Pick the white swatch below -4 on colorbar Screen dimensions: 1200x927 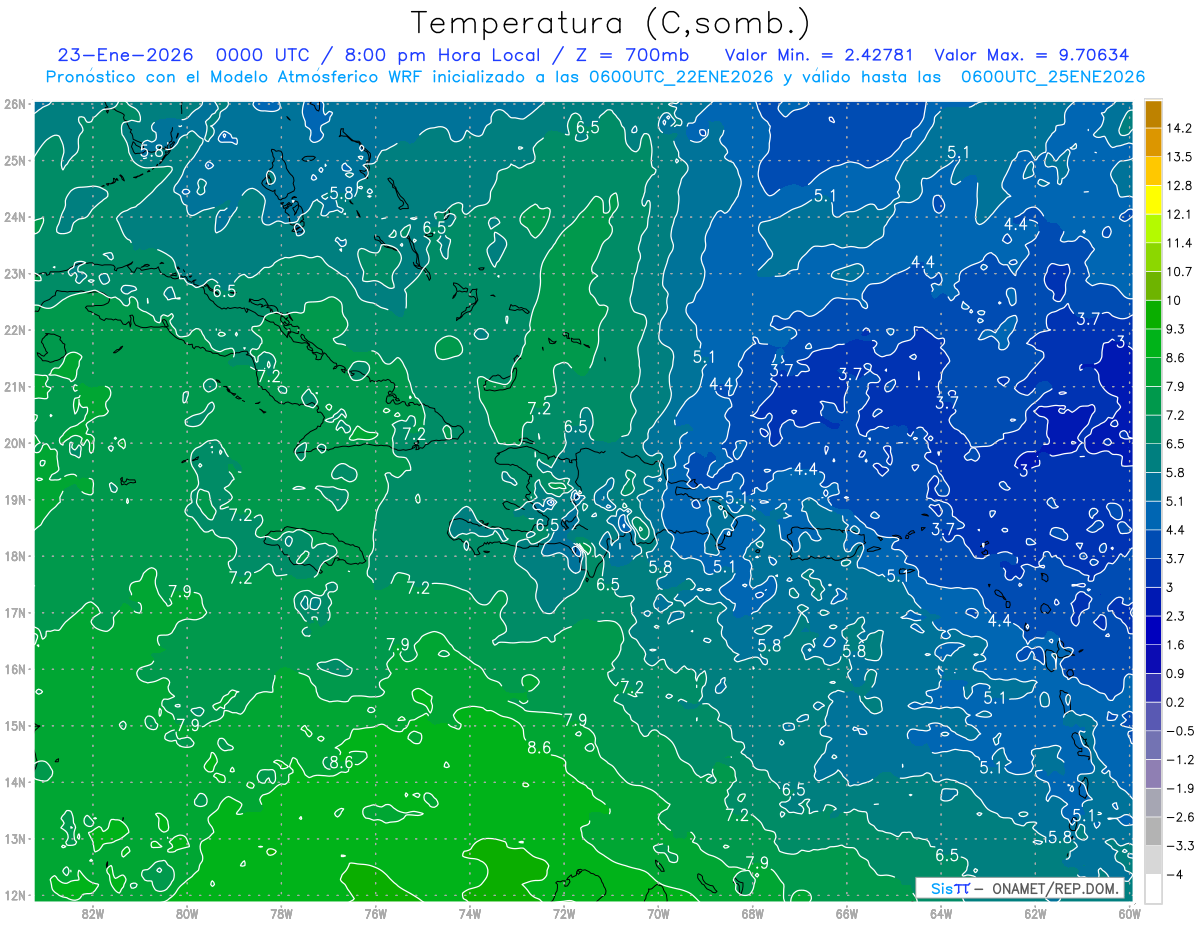tap(1153, 888)
